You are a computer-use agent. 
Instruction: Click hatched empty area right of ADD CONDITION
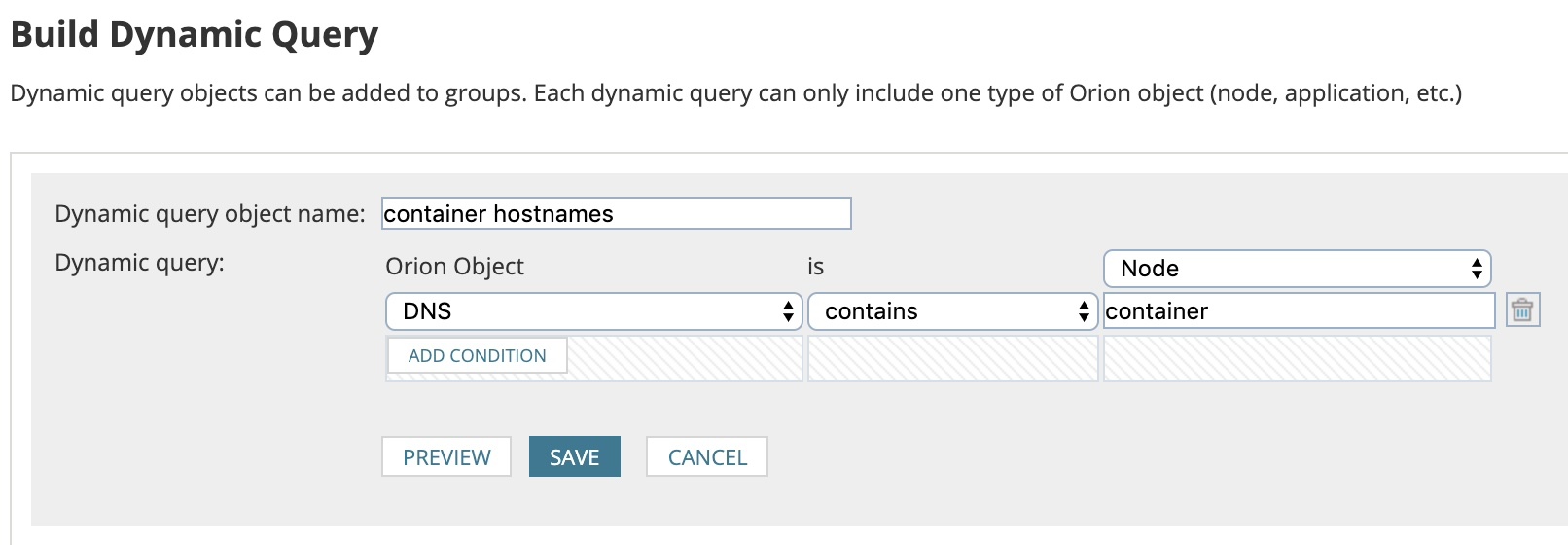(685, 357)
